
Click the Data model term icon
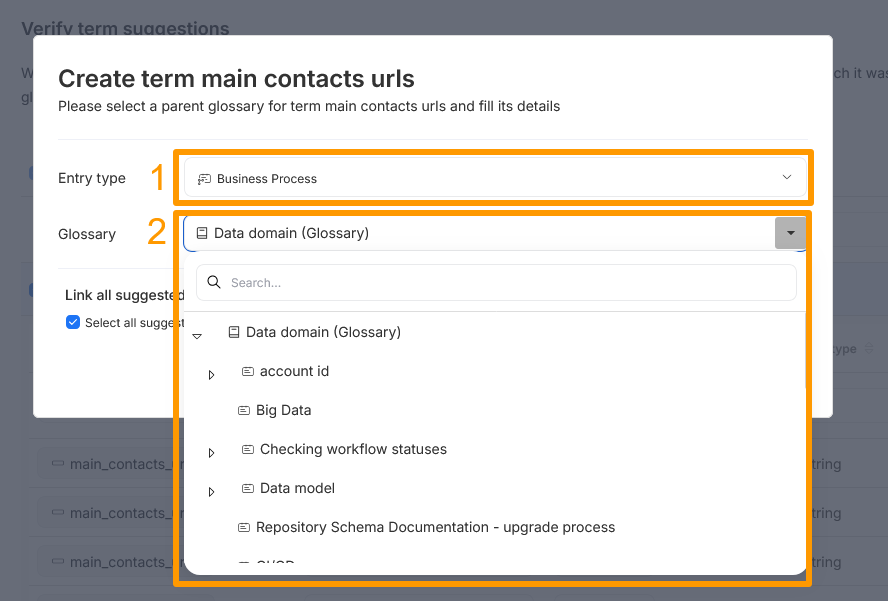pos(248,488)
